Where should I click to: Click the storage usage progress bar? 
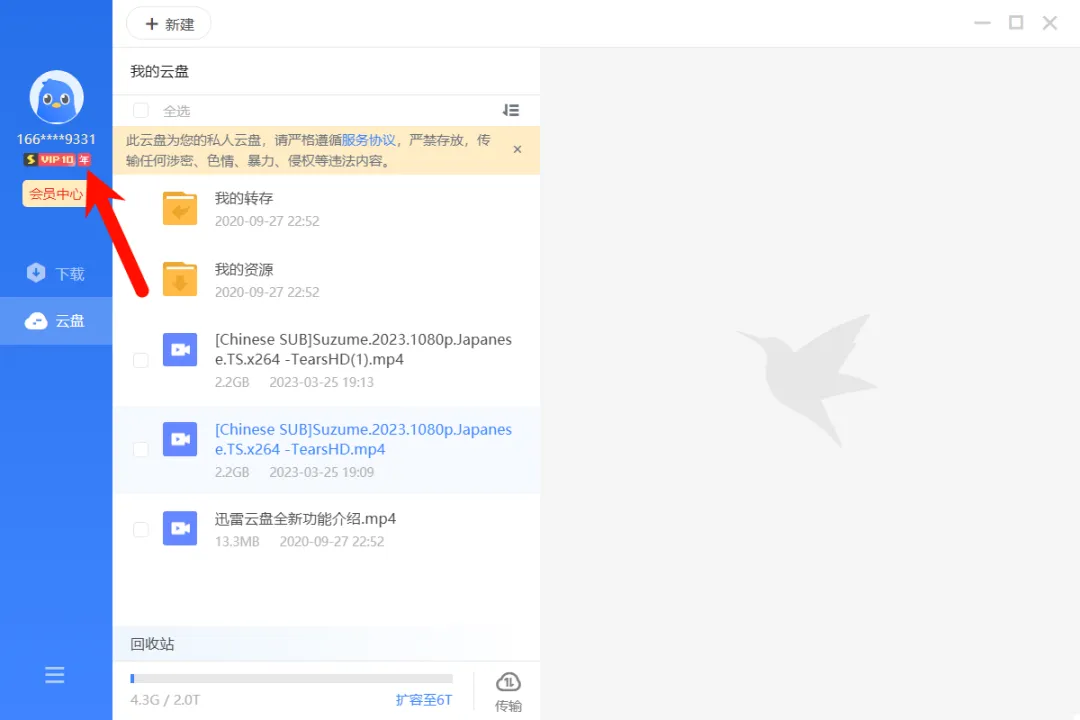tap(291, 679)
